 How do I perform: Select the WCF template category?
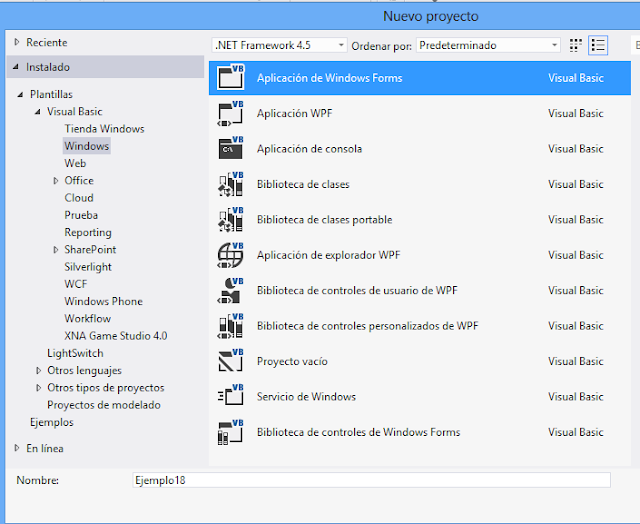coord(76,284)
